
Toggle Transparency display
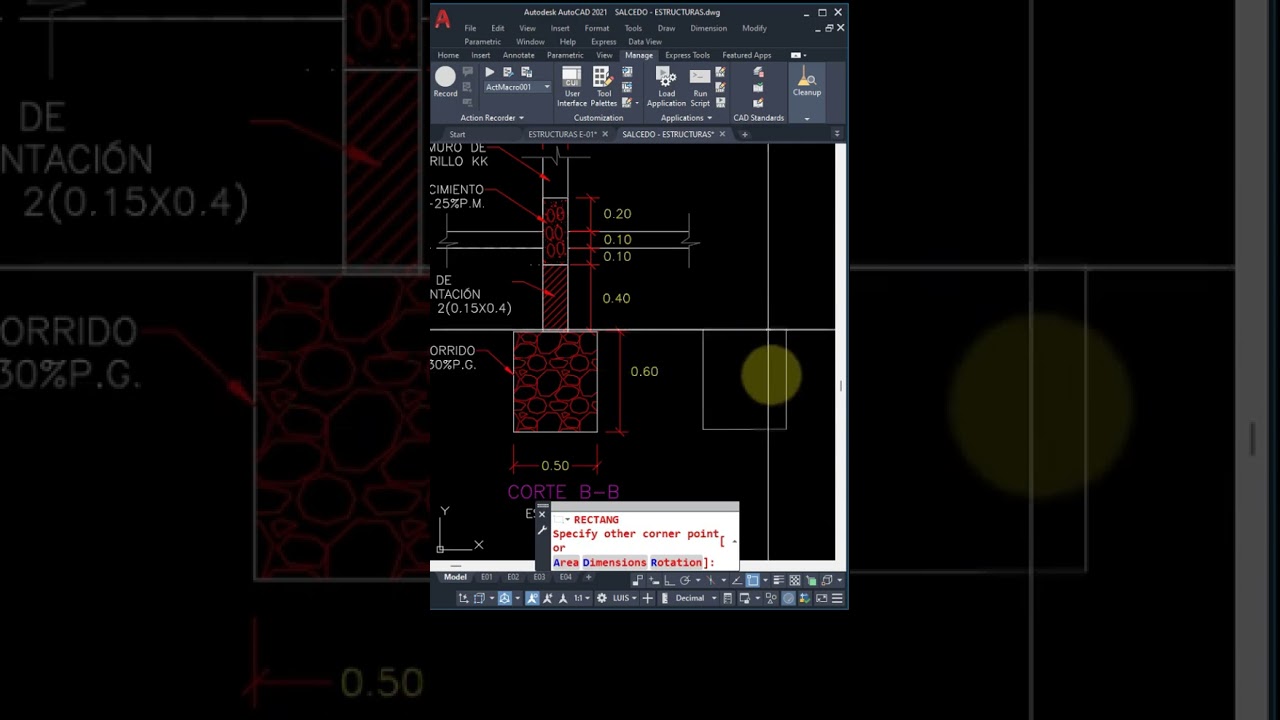tap(794, 580)
